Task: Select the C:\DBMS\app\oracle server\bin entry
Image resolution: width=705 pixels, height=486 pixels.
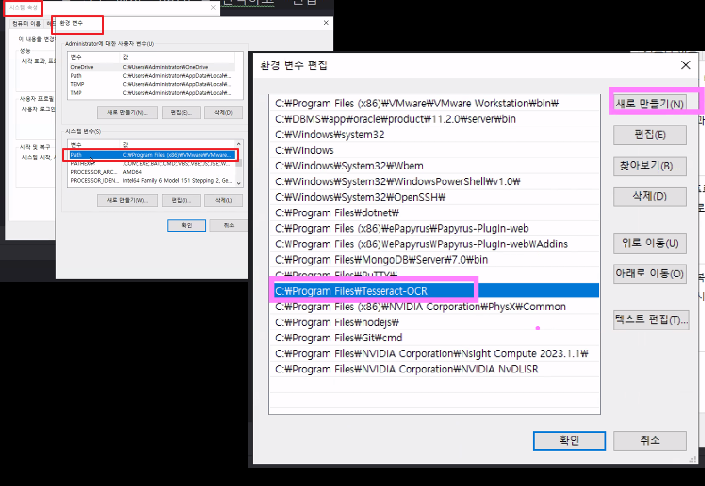Action: coord(434,119)
